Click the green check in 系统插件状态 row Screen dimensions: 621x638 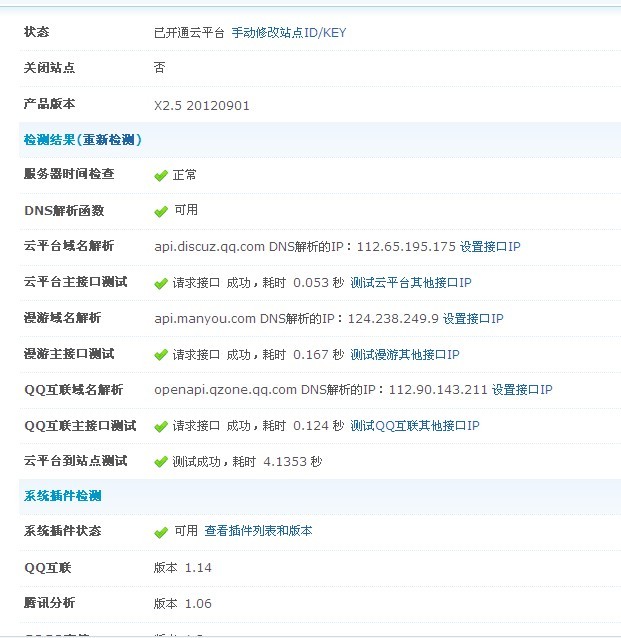161,532
